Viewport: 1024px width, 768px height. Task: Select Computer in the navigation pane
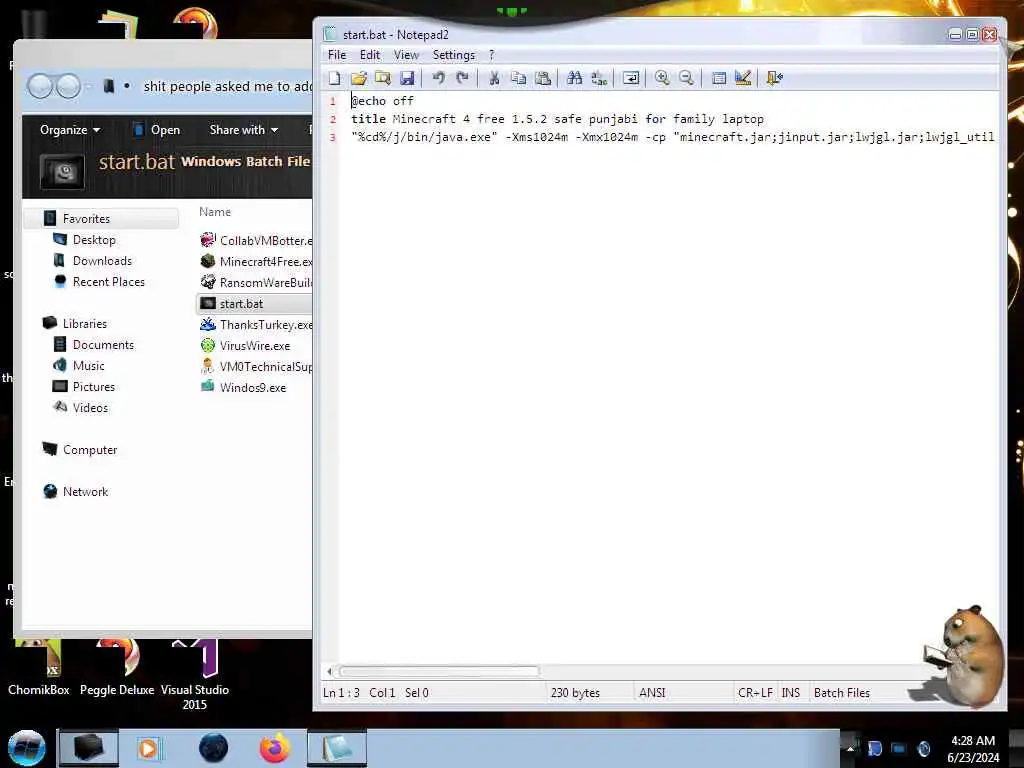tap(89, 450)
